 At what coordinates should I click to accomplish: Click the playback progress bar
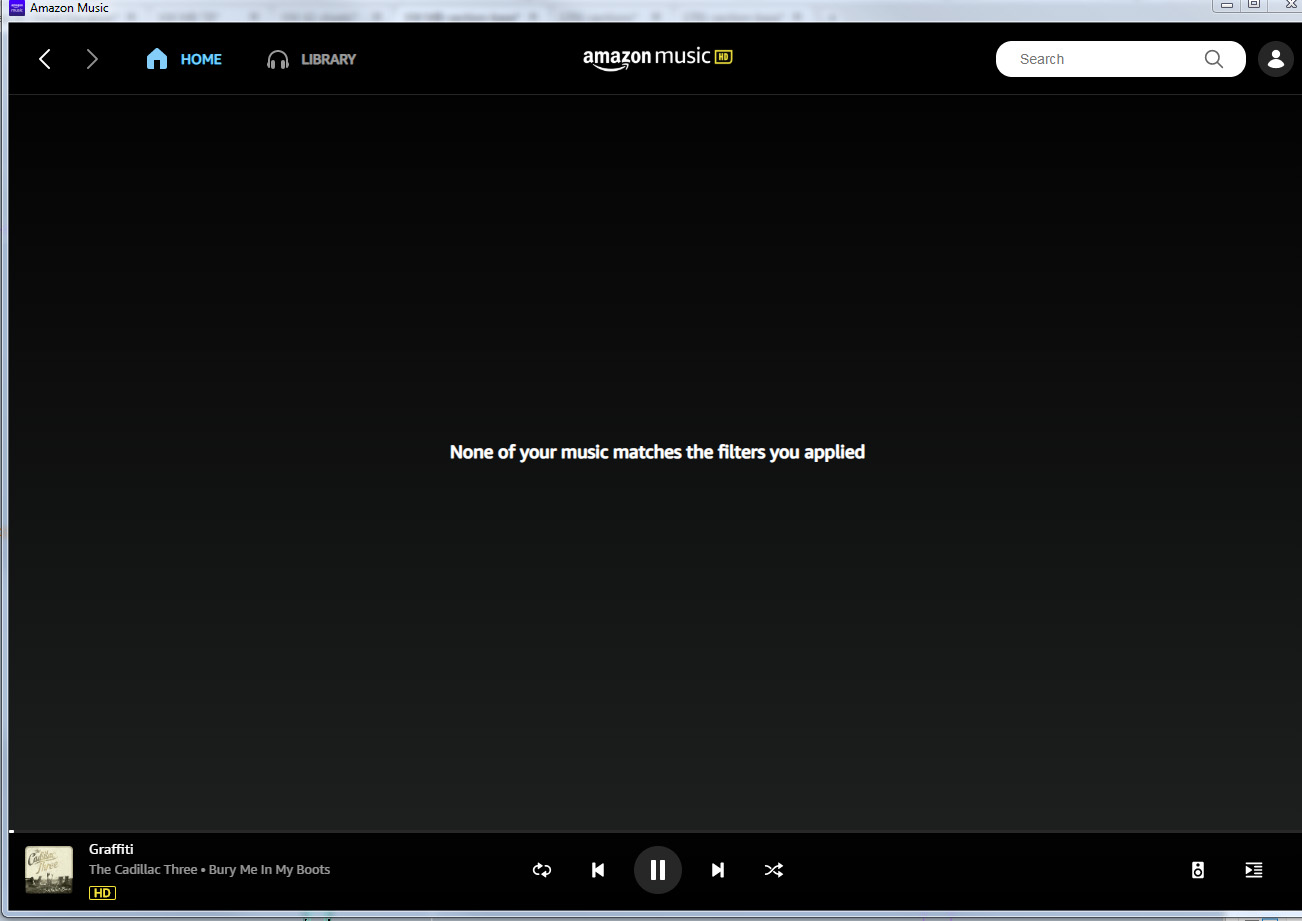pyautogui.click(x=650, y=830)
